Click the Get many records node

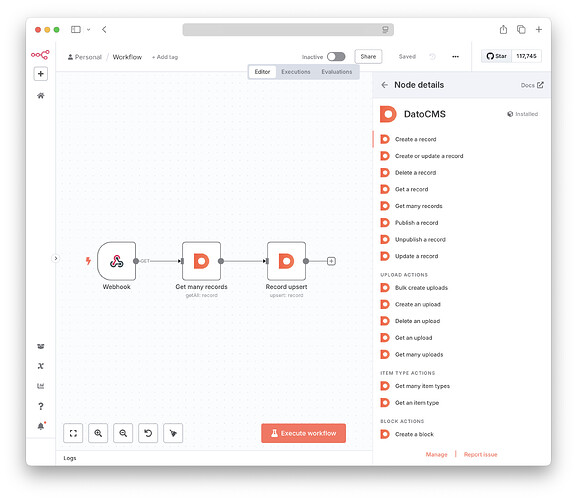point(201,261)
